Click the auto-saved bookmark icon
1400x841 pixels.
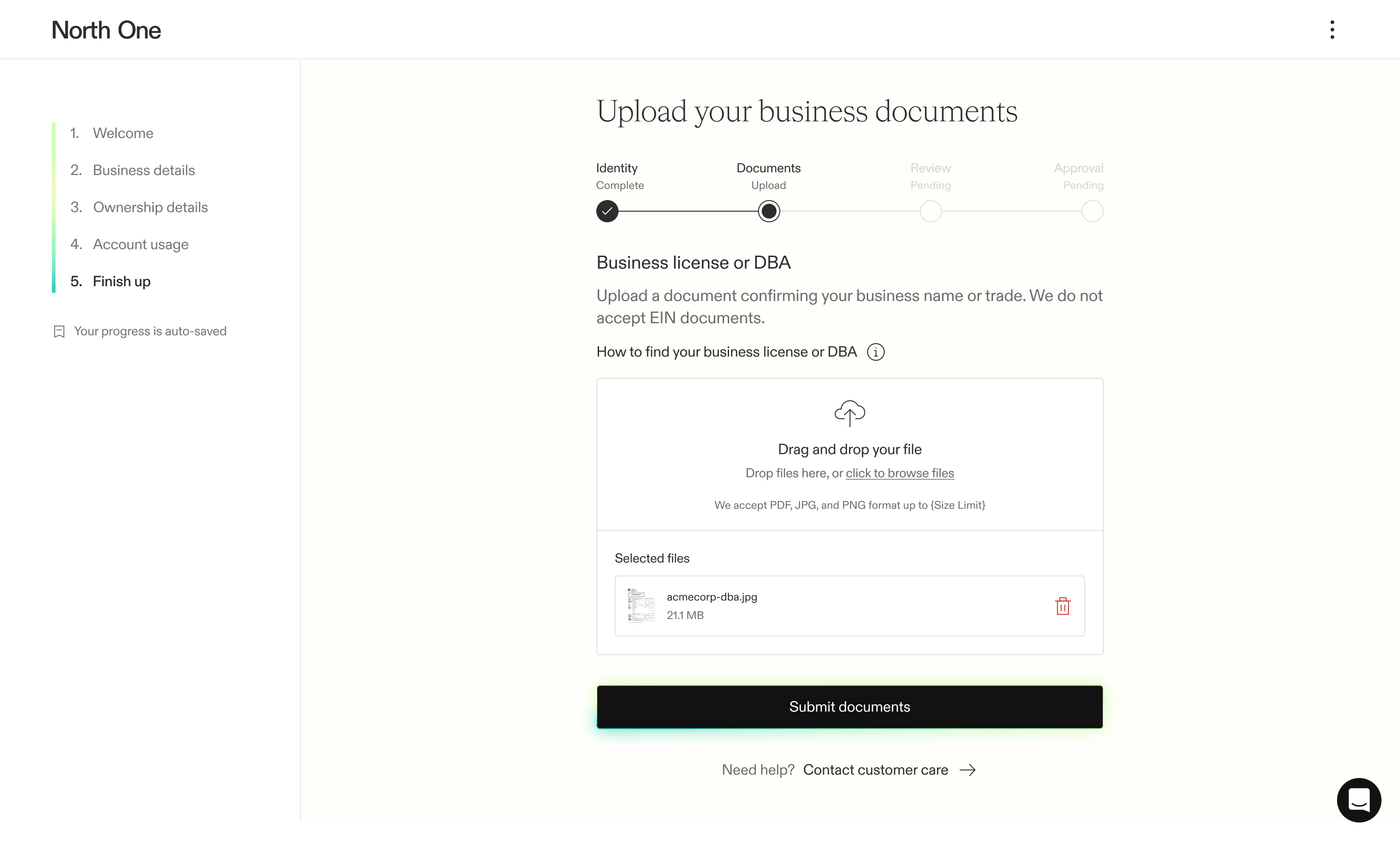coord(59,332)
